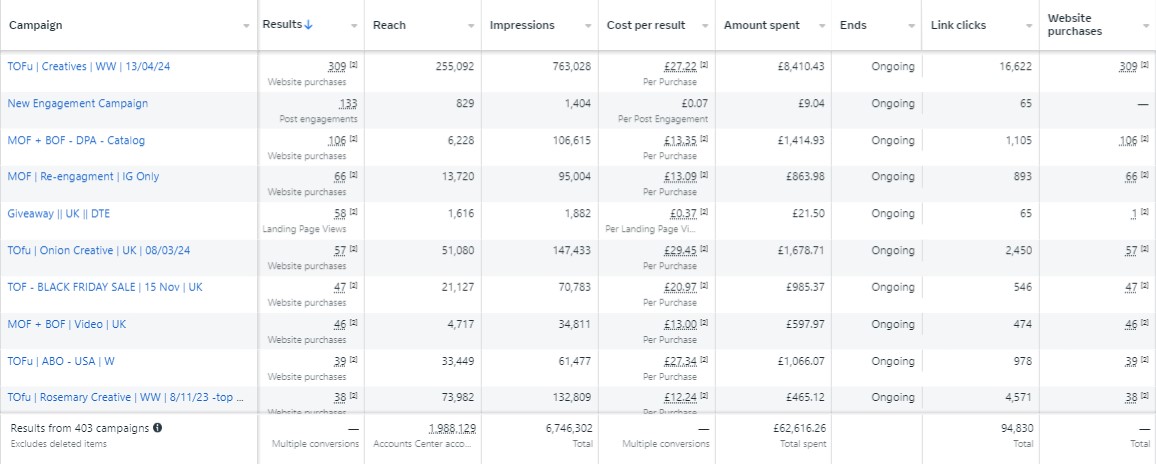Click the Website purchases column header
The width and height of the screenshot is (1156, 464).
tap(1075, 24)
